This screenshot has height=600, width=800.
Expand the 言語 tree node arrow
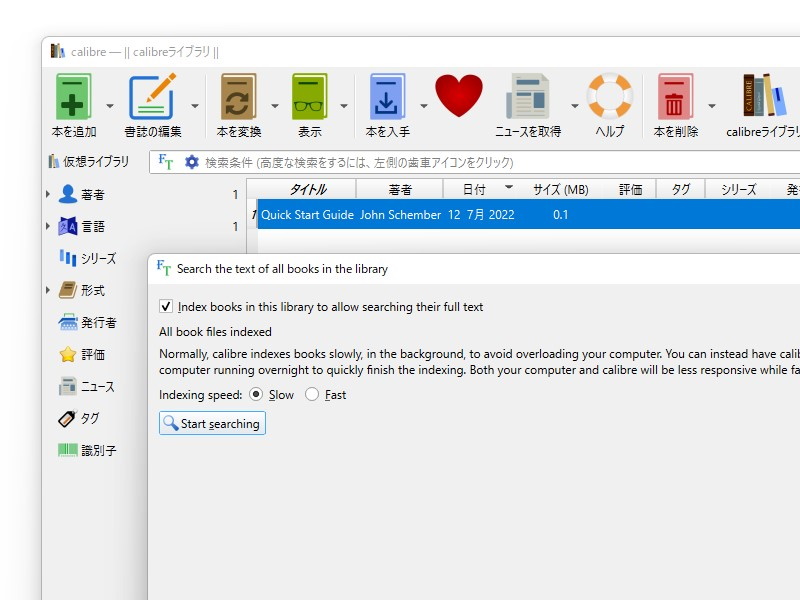tap(47, 226)
